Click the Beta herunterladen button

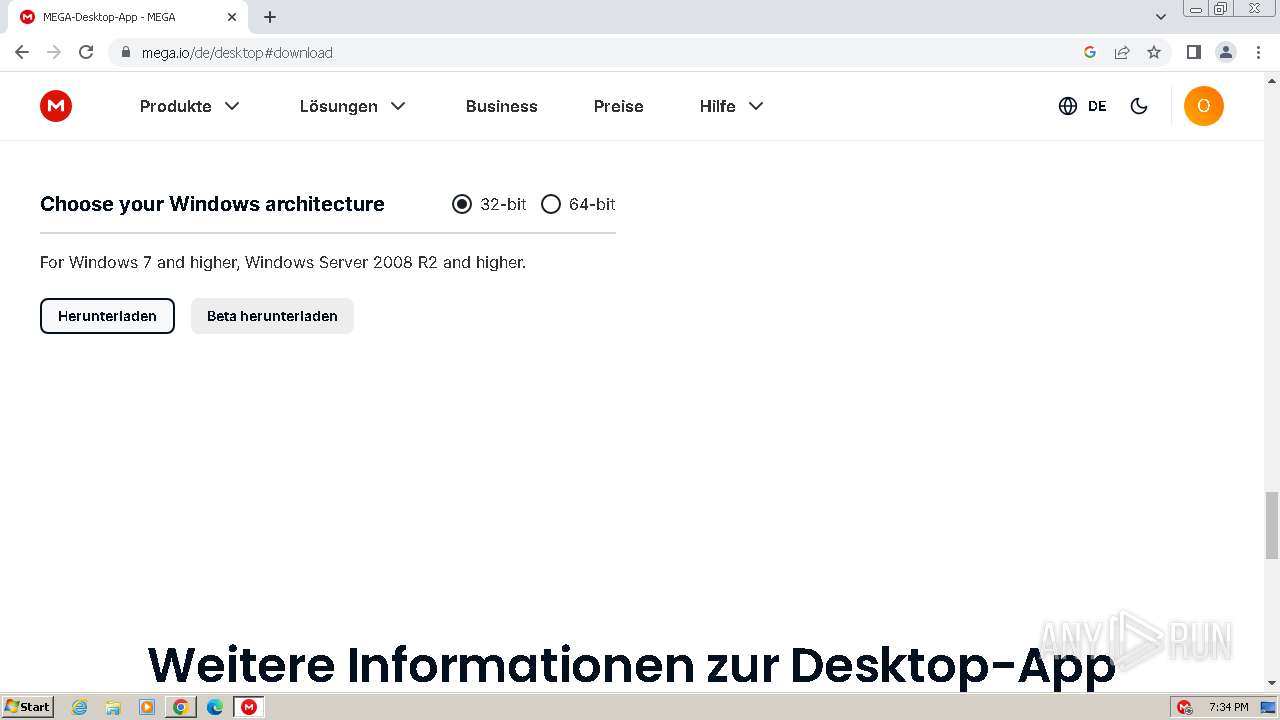pyautogui.click(x=272, y=316)
